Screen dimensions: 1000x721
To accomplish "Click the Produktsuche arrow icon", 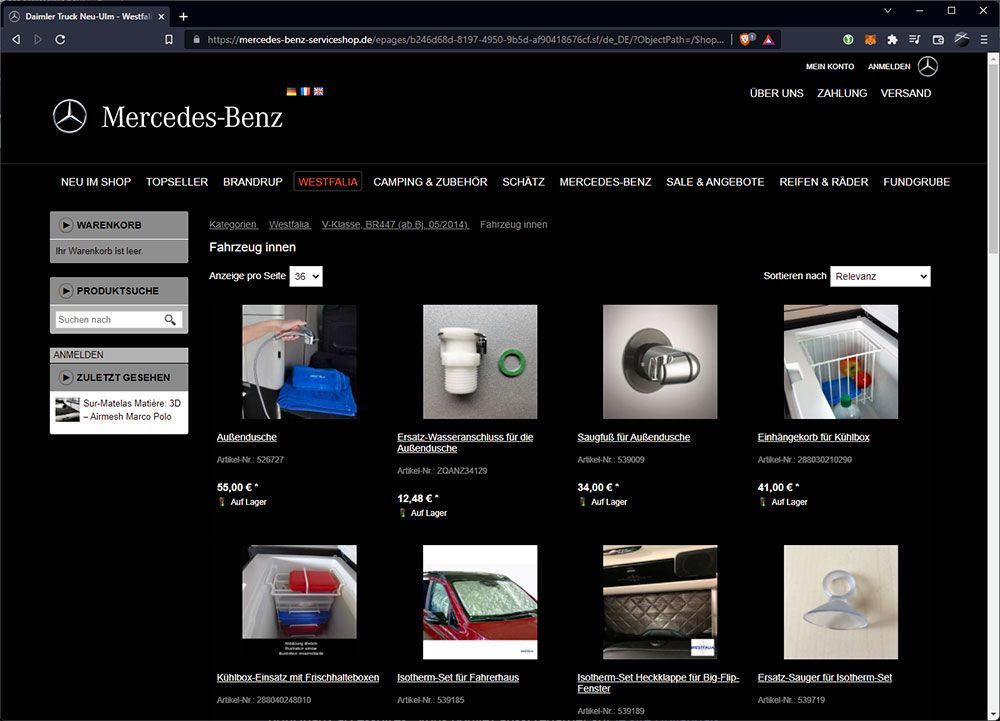I will pyautogui.click(x=66, y=291).
